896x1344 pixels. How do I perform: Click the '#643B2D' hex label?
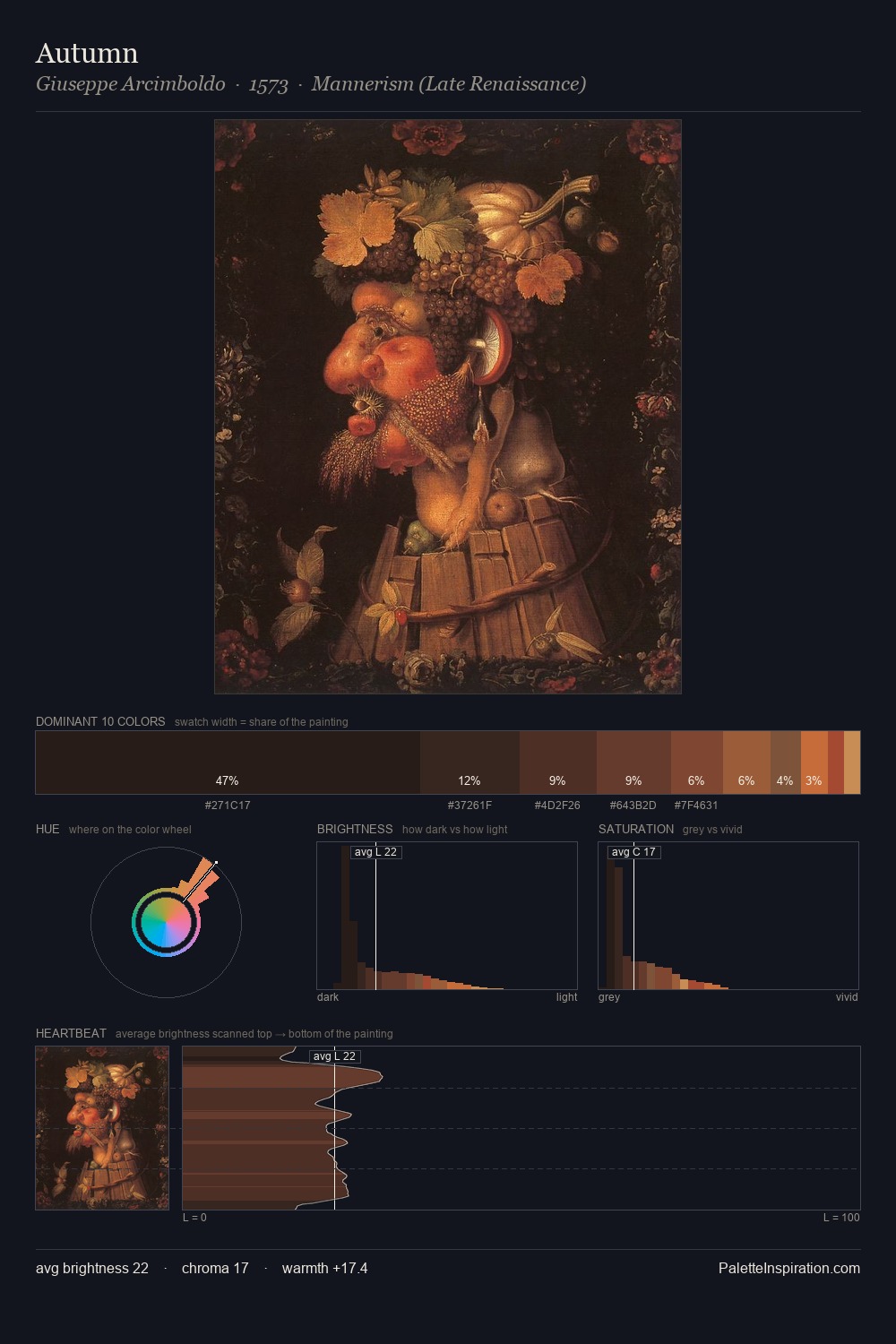(633, 805)
